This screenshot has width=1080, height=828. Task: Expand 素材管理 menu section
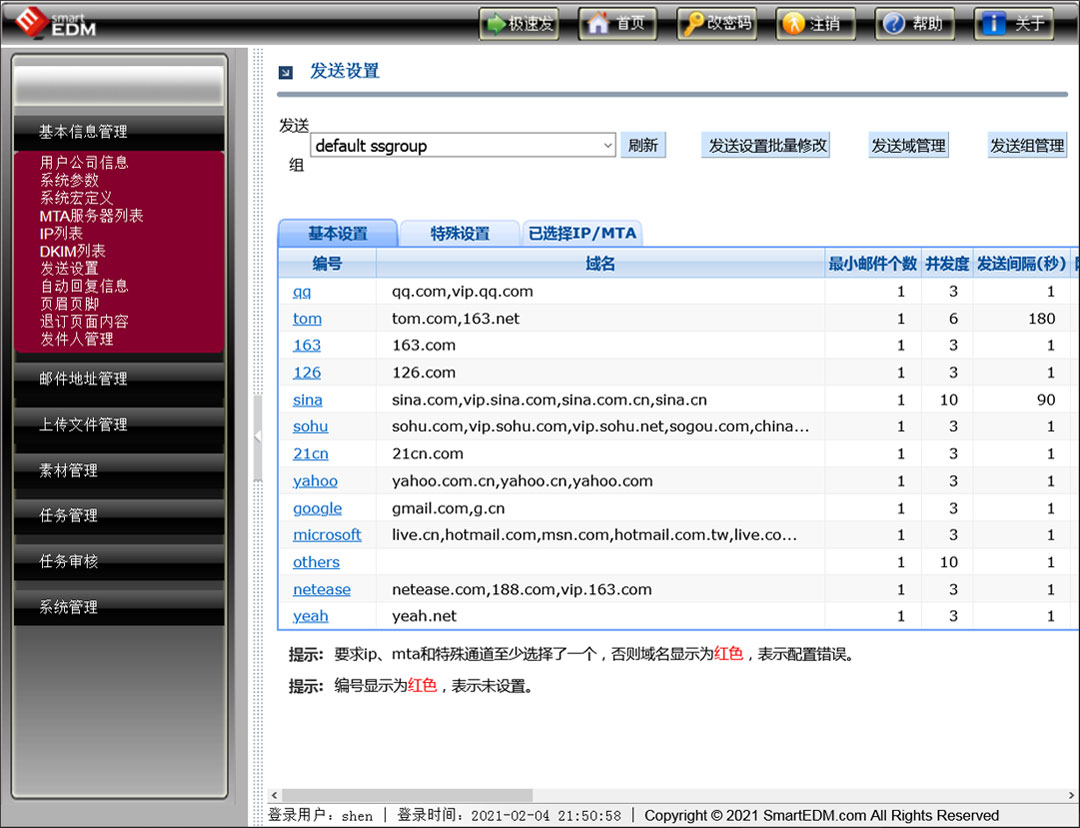(x=118, y=470)
